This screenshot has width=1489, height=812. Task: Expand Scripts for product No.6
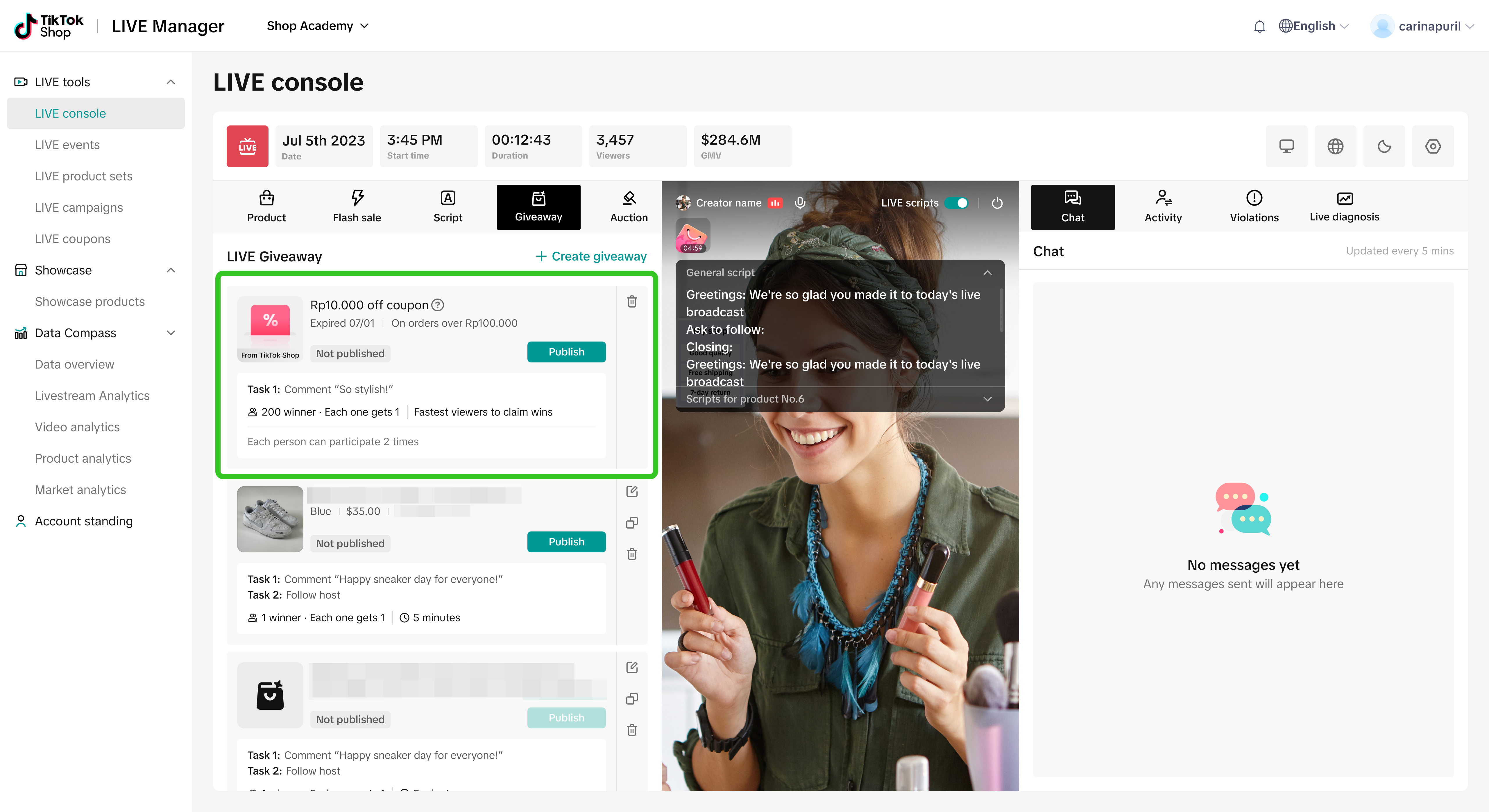[x=987, y=399]
